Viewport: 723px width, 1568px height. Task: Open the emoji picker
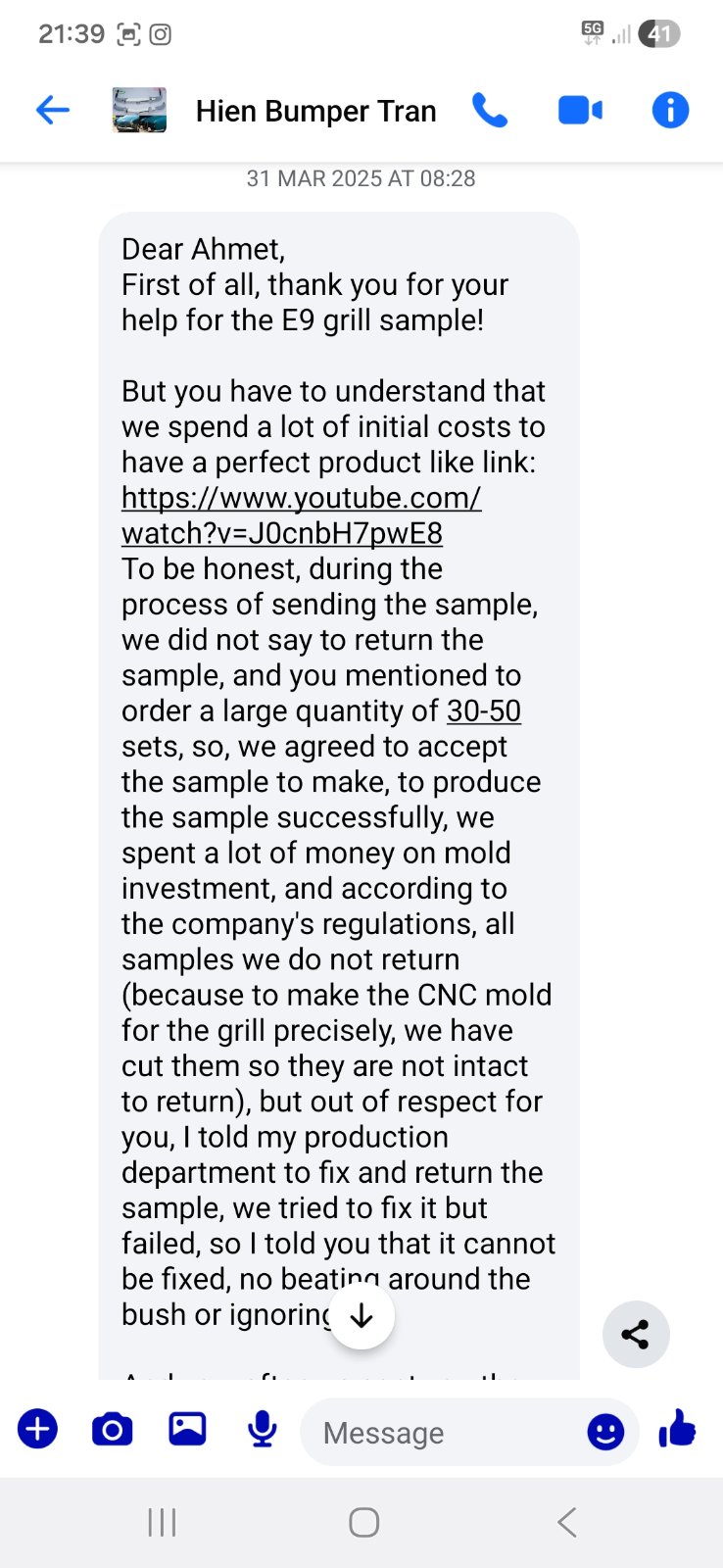pyautogui.click(x=605, y=1433)
